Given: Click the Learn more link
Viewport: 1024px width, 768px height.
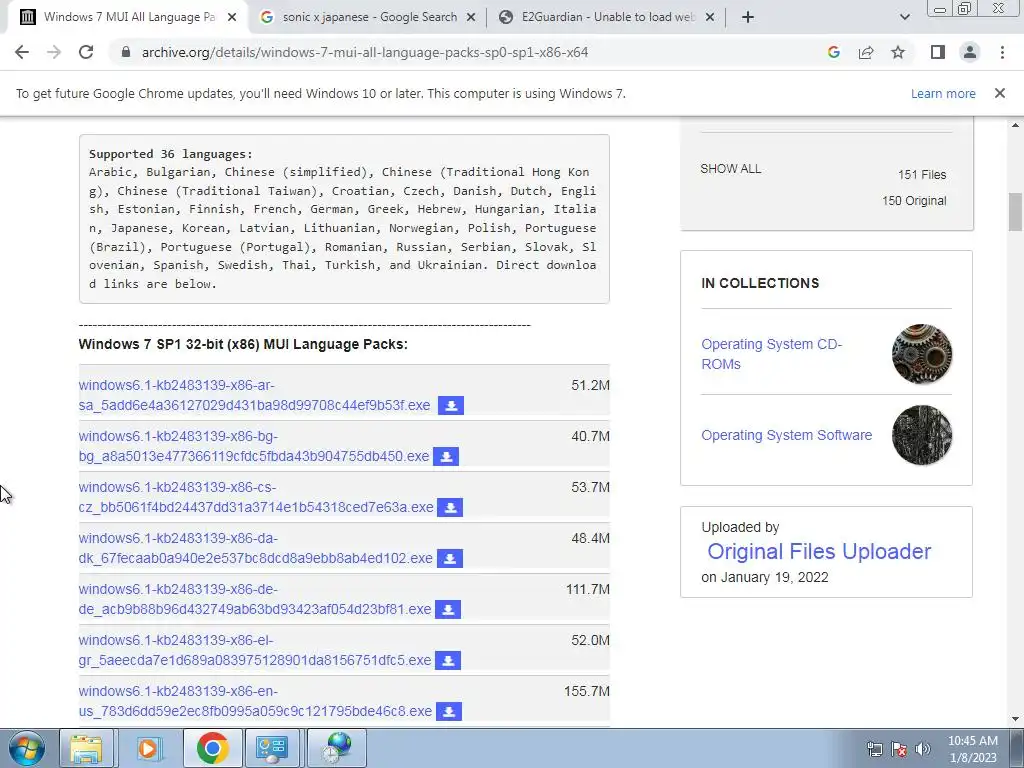Looking at the screenshot, I should click(x=943, y=93).
